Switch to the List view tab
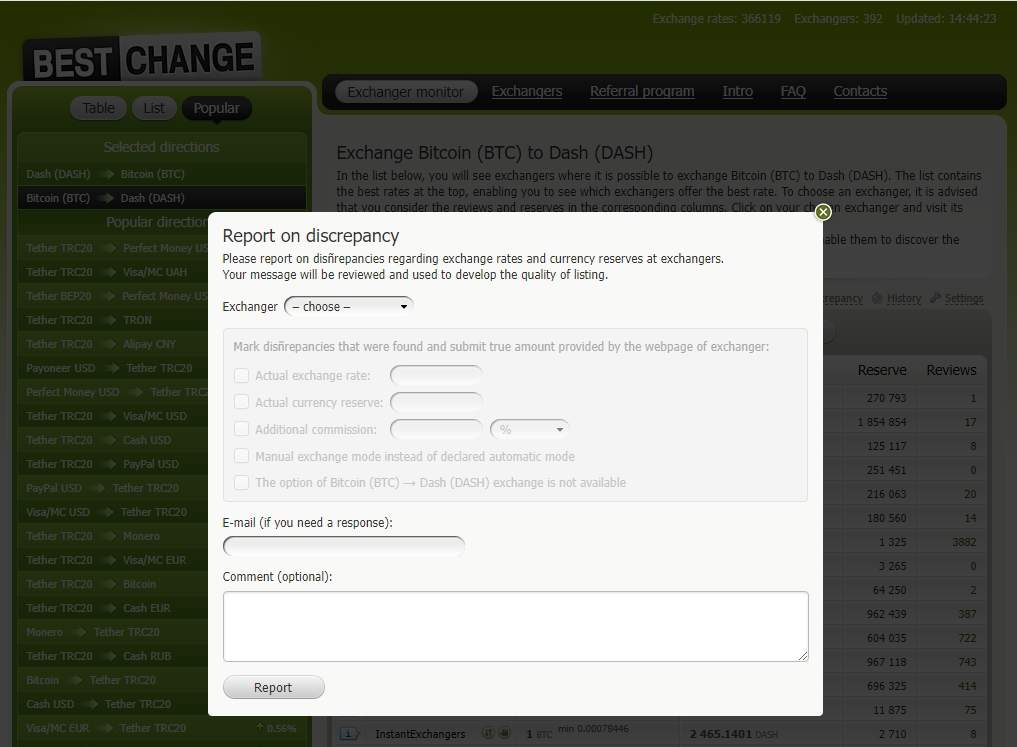 coord(154,108)
